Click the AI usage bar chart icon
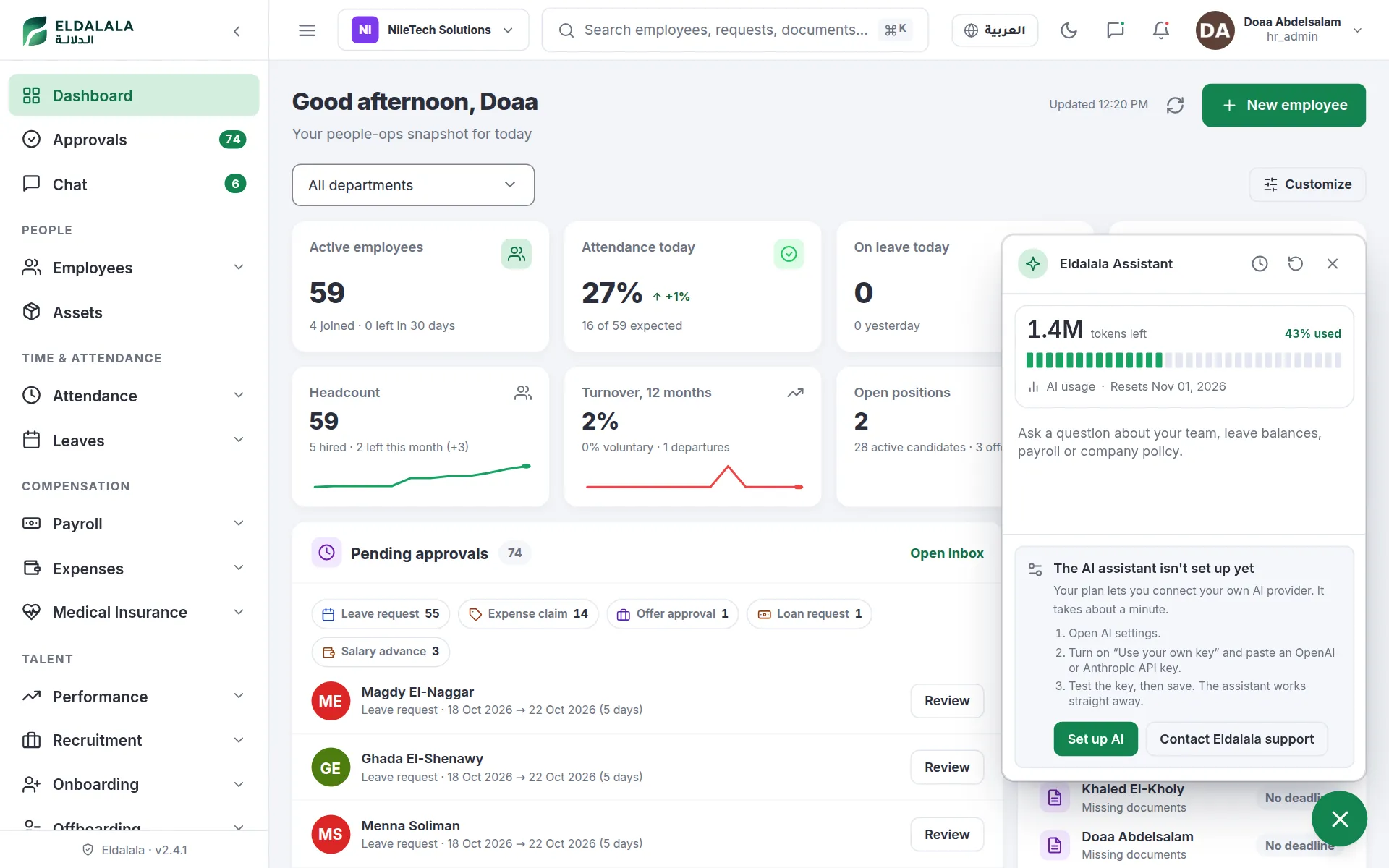 point(1034,387)
